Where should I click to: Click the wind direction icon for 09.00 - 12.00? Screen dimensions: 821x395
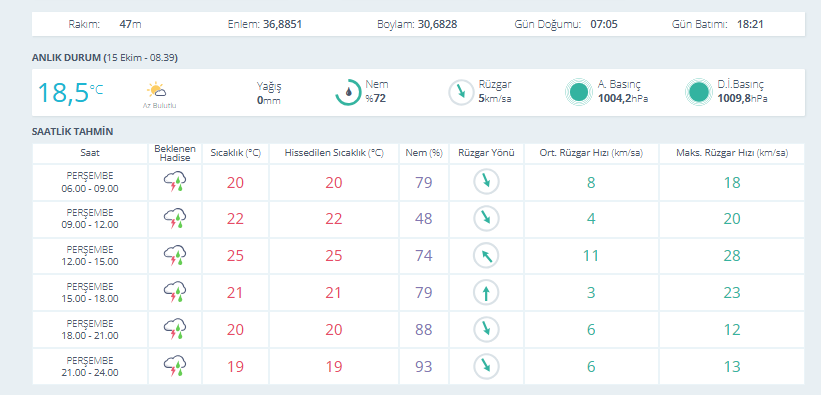tap(486, 219)
